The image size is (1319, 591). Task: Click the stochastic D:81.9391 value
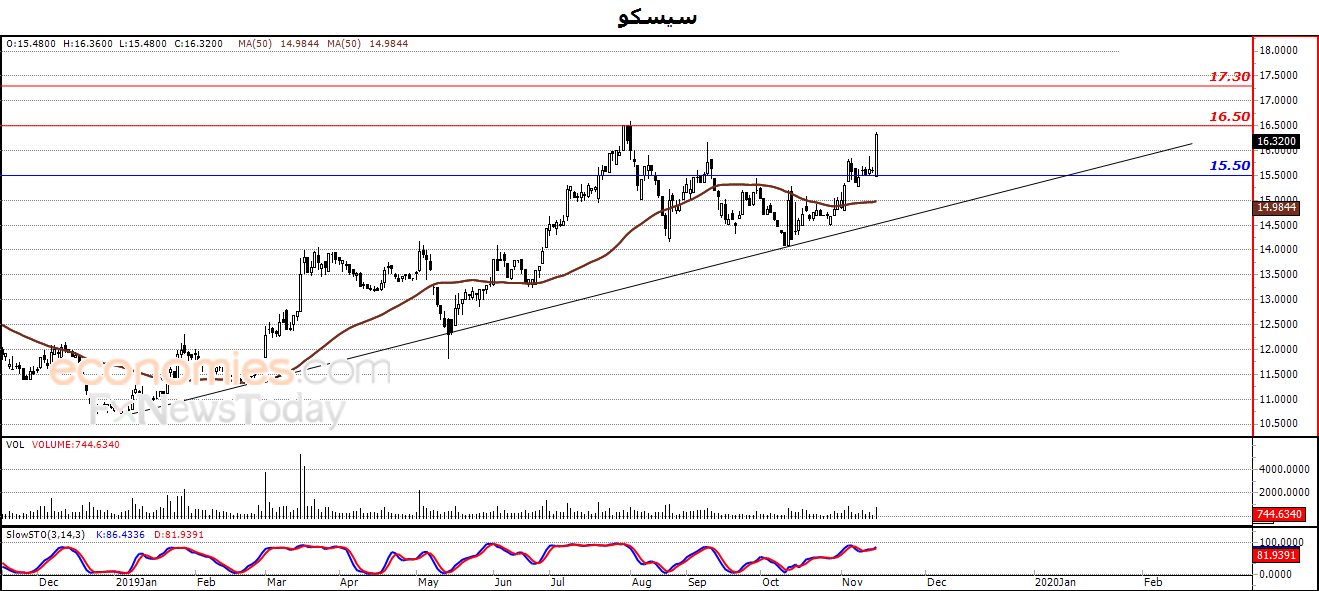point(179,535)
